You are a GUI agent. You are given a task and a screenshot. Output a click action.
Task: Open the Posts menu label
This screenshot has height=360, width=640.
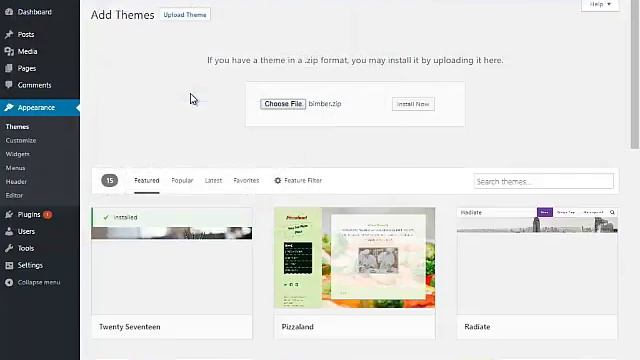coord(26,34)
